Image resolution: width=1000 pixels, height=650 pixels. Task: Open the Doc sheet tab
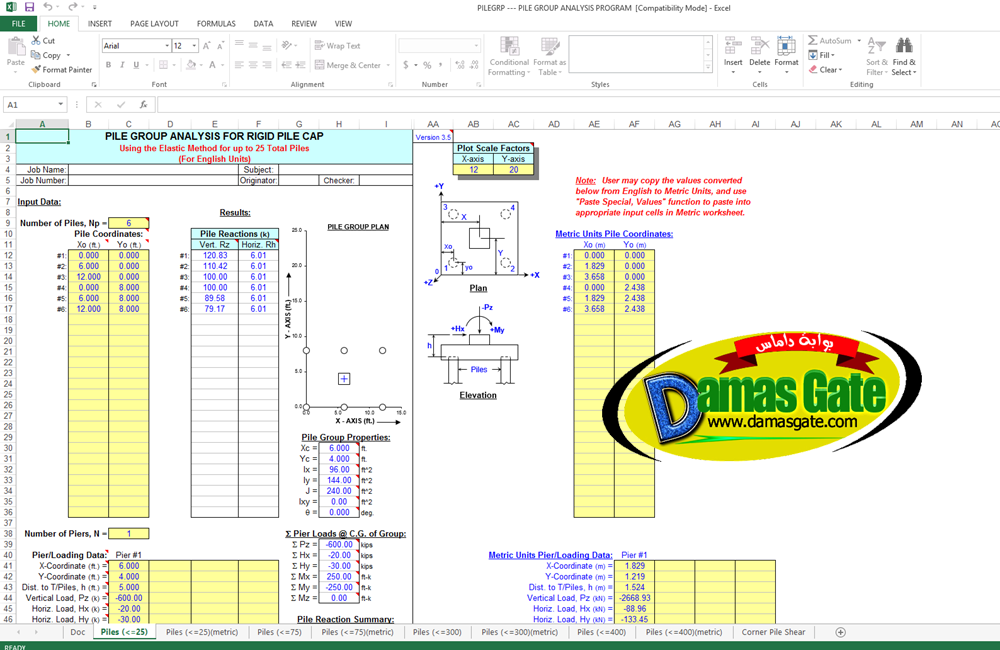(x=78, y=632)
